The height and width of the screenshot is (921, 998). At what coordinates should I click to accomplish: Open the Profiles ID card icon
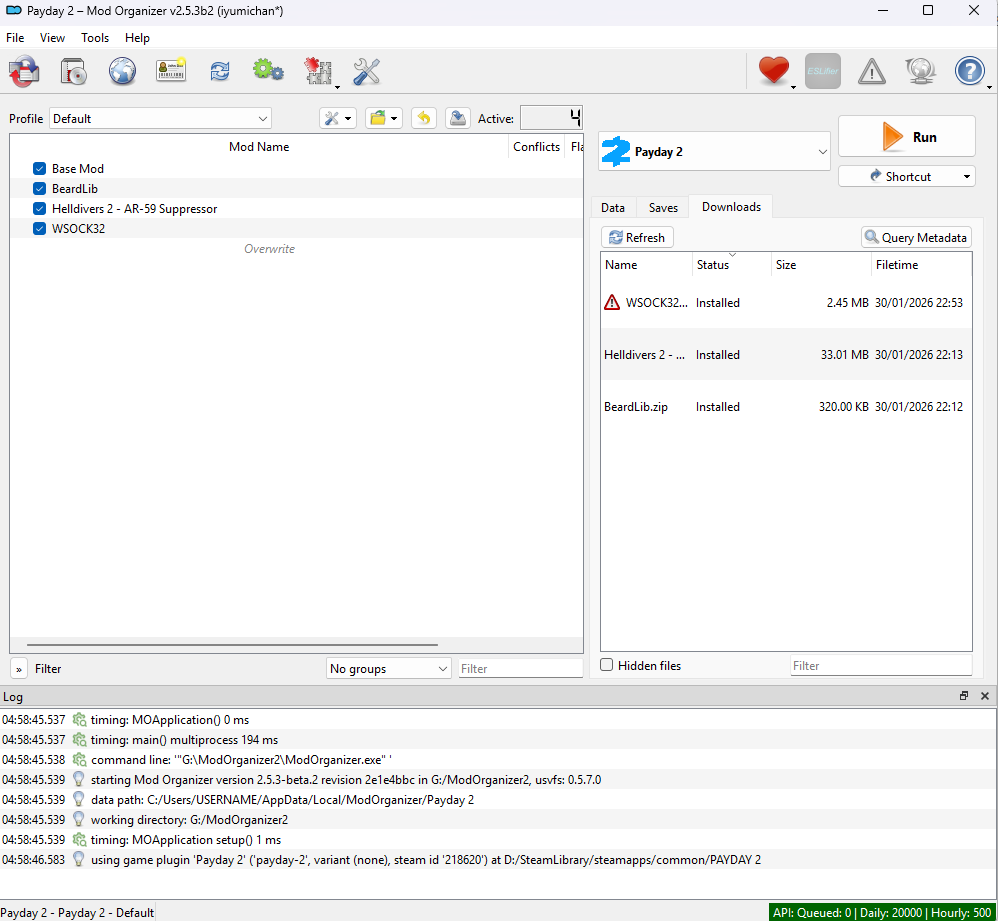coord(171,71)
